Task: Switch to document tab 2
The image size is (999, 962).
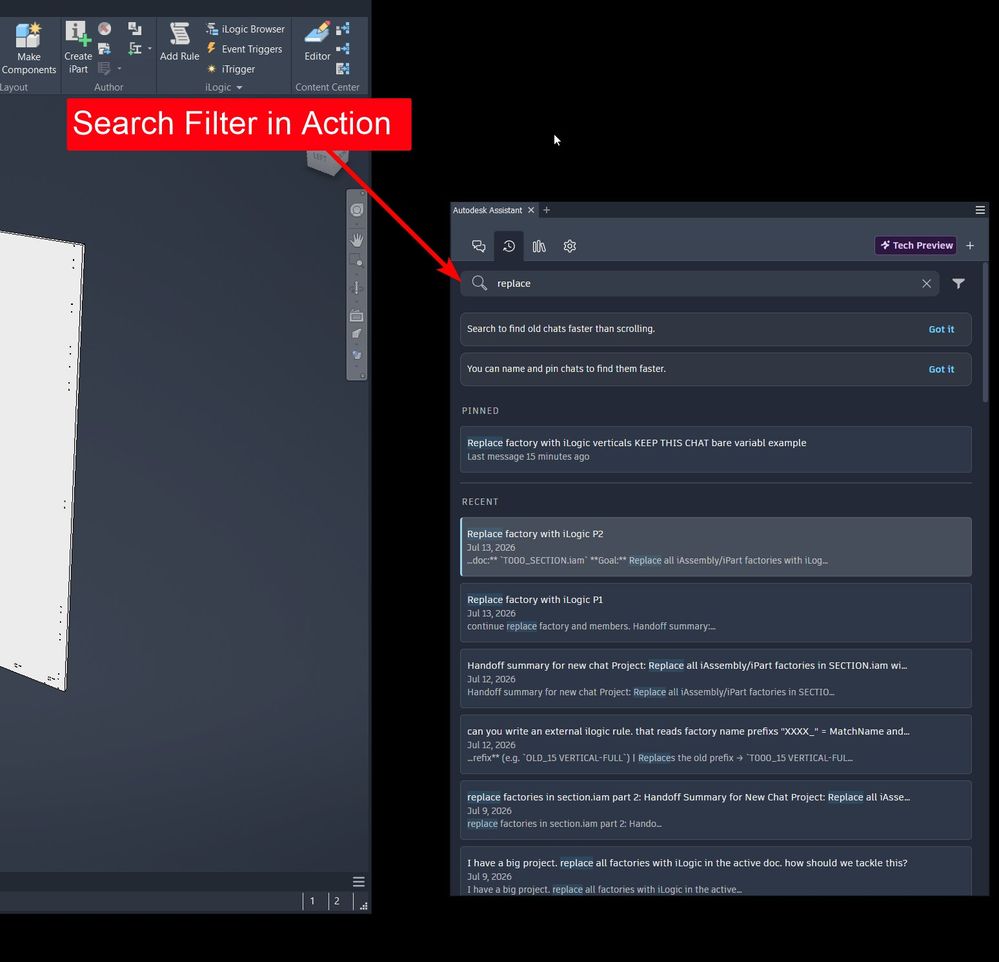Action: coord(337,901)
